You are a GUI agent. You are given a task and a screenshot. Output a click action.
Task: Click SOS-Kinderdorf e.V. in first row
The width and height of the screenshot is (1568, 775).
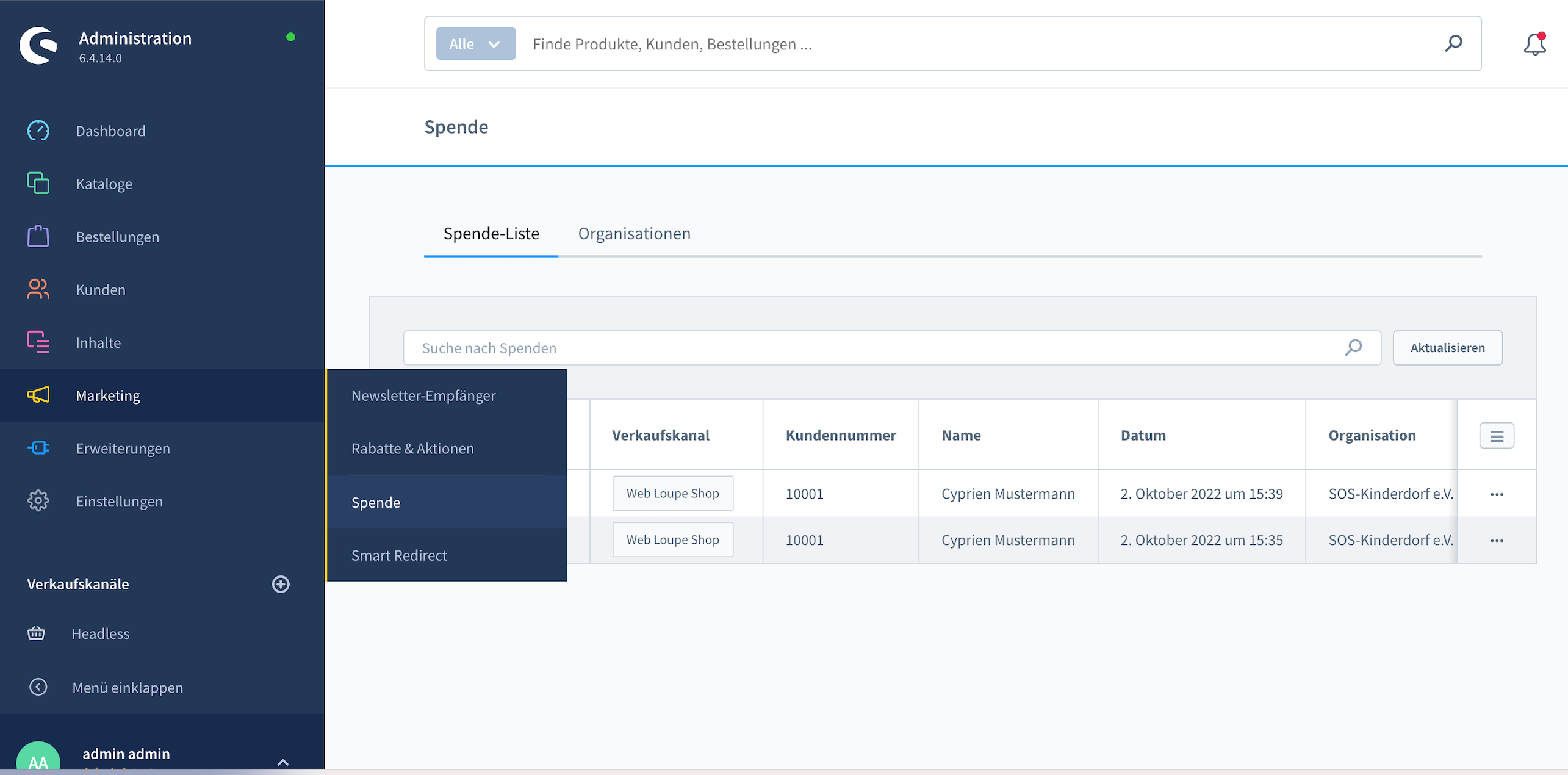click(x=1390, y=494)
